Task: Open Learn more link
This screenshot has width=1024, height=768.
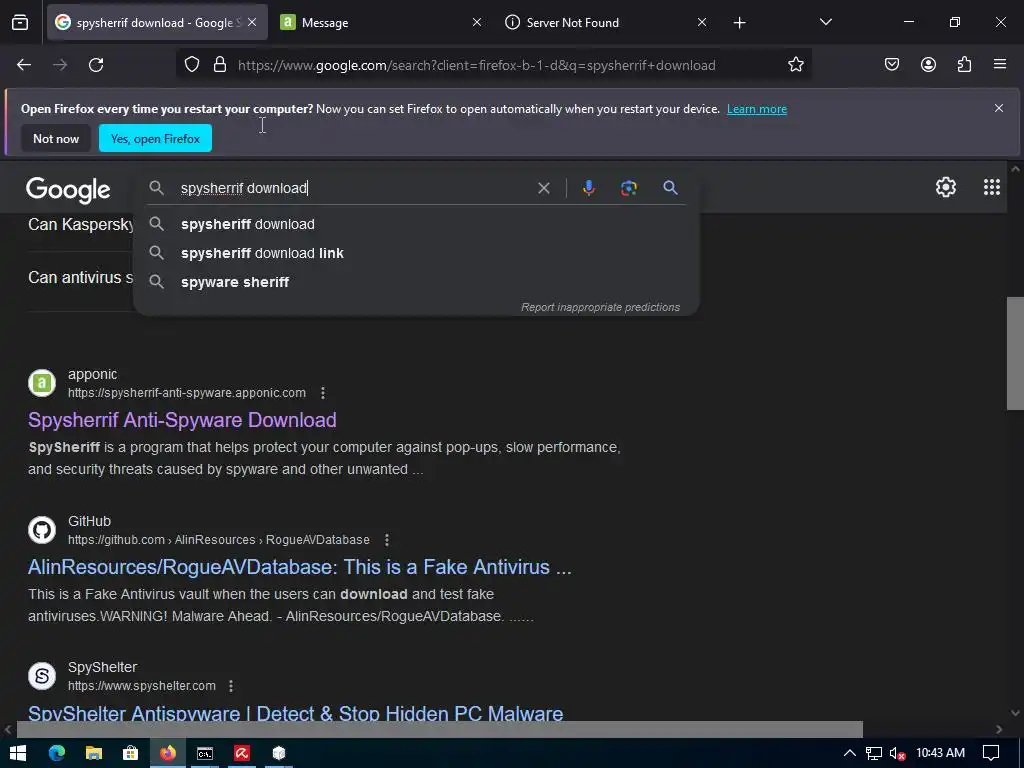Action: (x=757, y=109)
